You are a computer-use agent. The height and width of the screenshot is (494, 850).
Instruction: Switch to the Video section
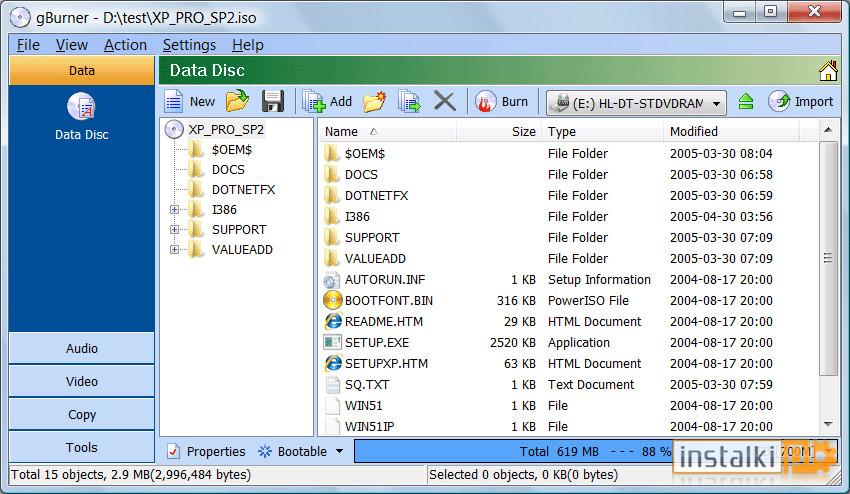[82, 381]
